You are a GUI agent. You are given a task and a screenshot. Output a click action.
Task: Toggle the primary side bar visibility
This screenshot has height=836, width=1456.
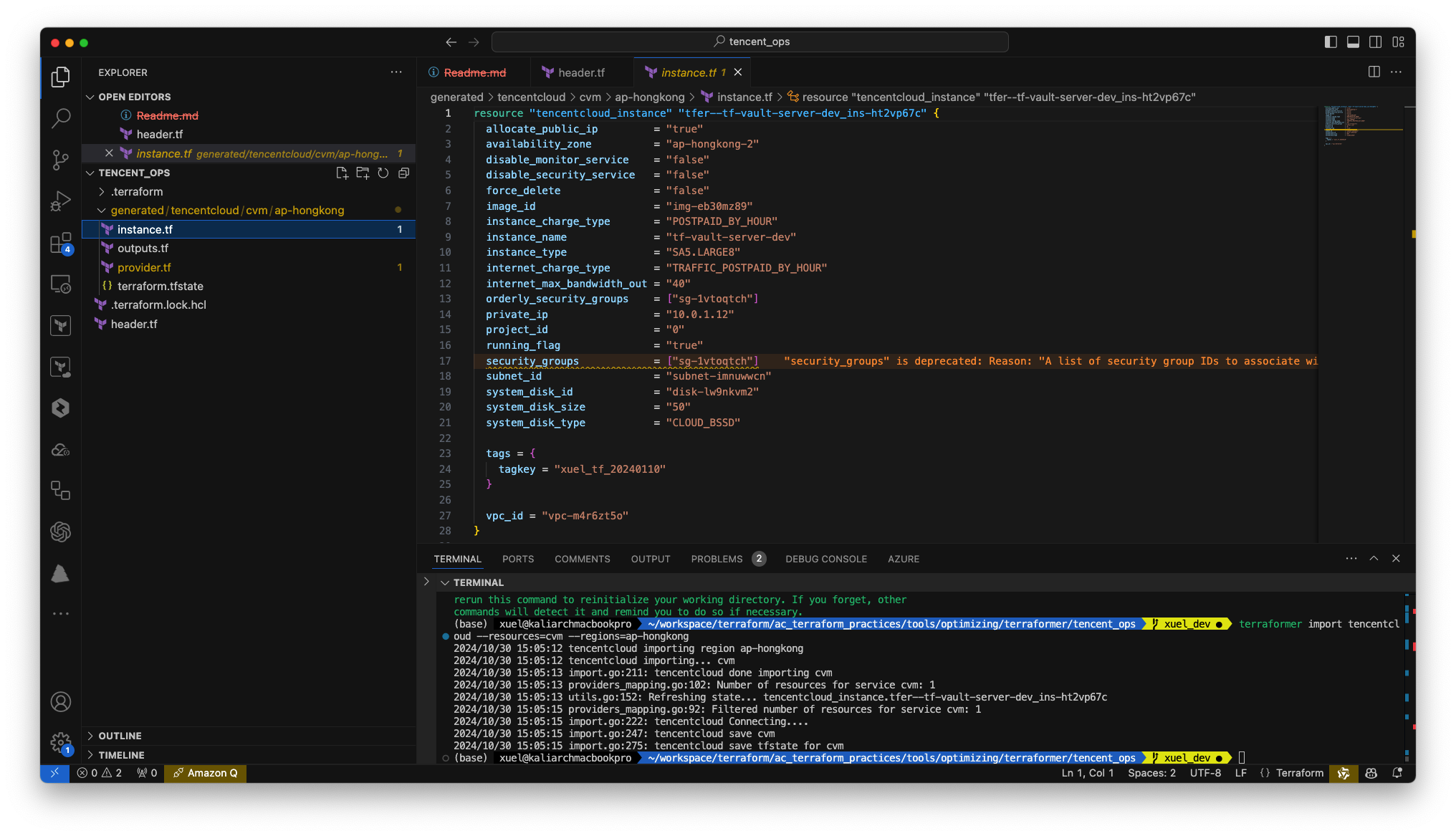pyautogui.click(x=1331, y=42)
